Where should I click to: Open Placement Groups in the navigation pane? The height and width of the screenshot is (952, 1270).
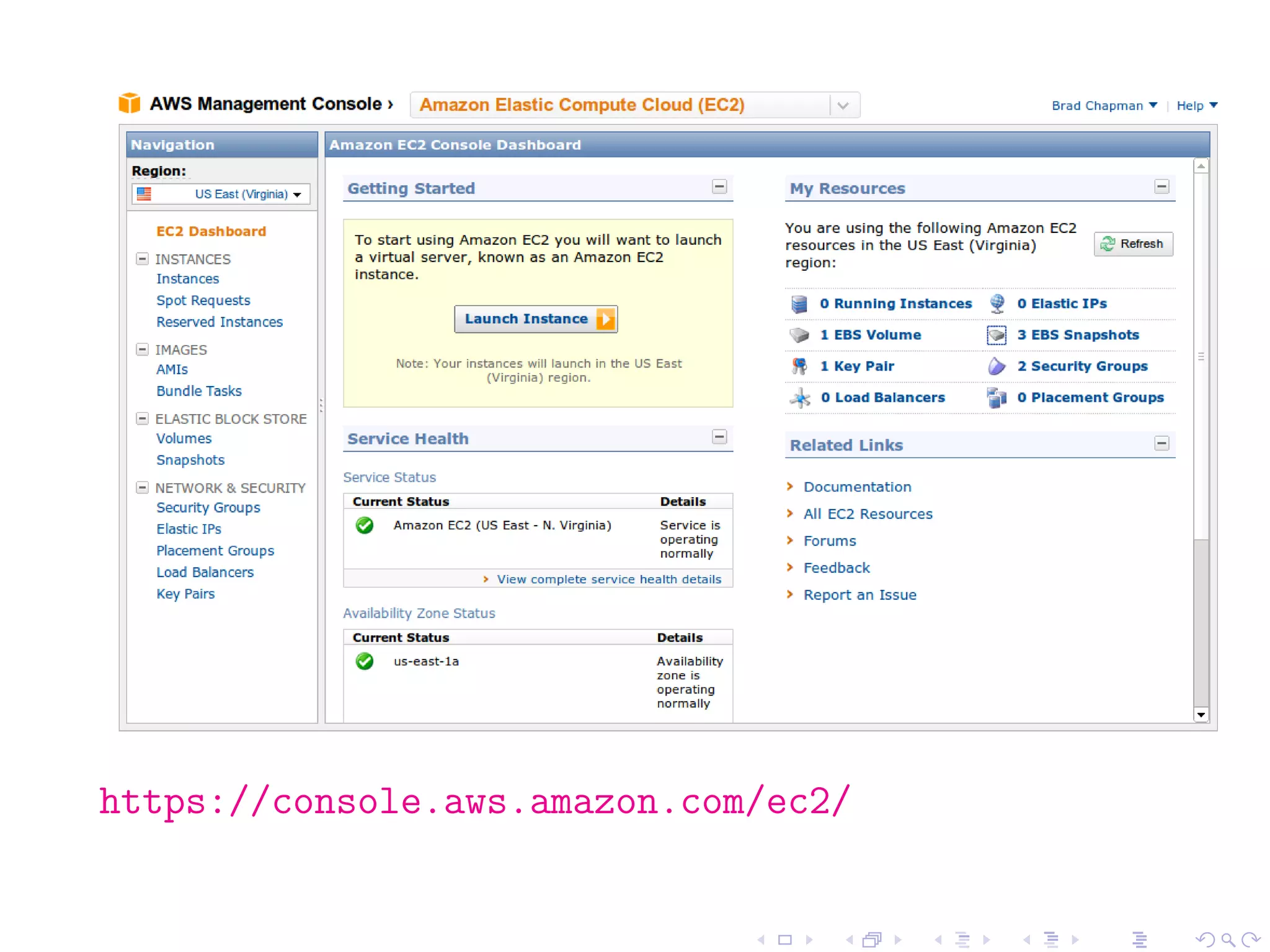[x=215, y=551]
